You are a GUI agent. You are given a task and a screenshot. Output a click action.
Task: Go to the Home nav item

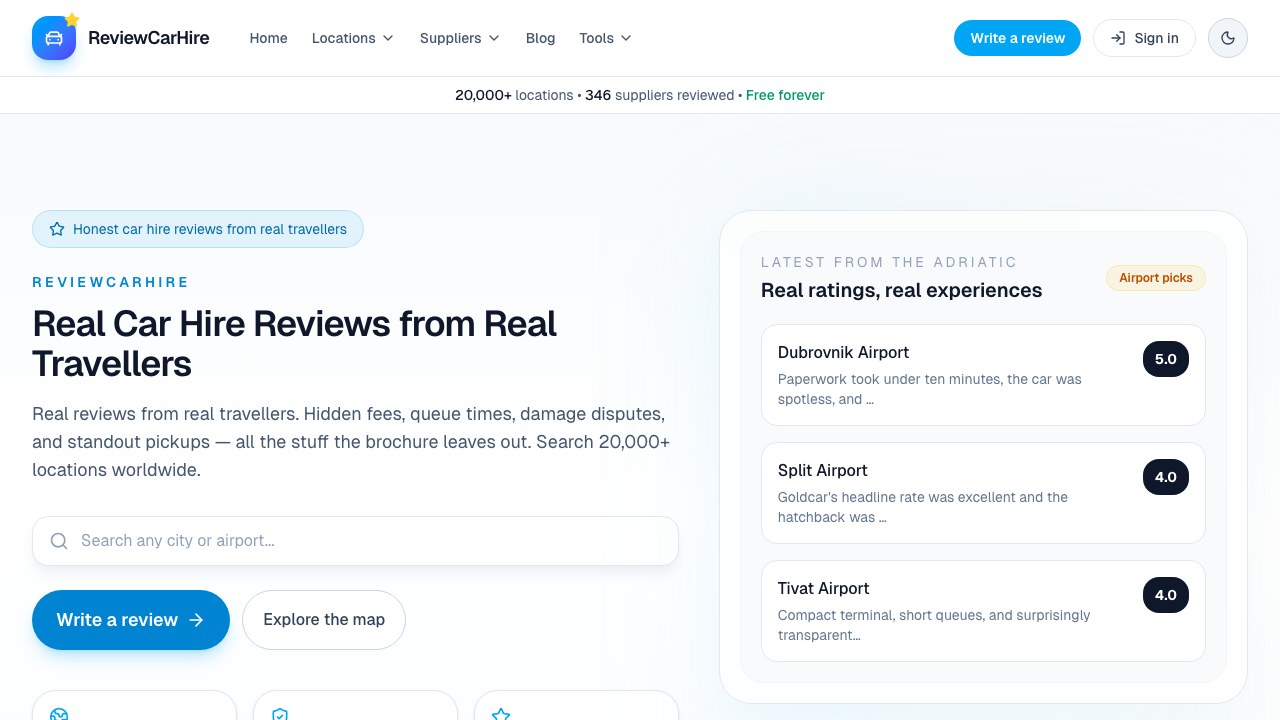tap(268, 38)
